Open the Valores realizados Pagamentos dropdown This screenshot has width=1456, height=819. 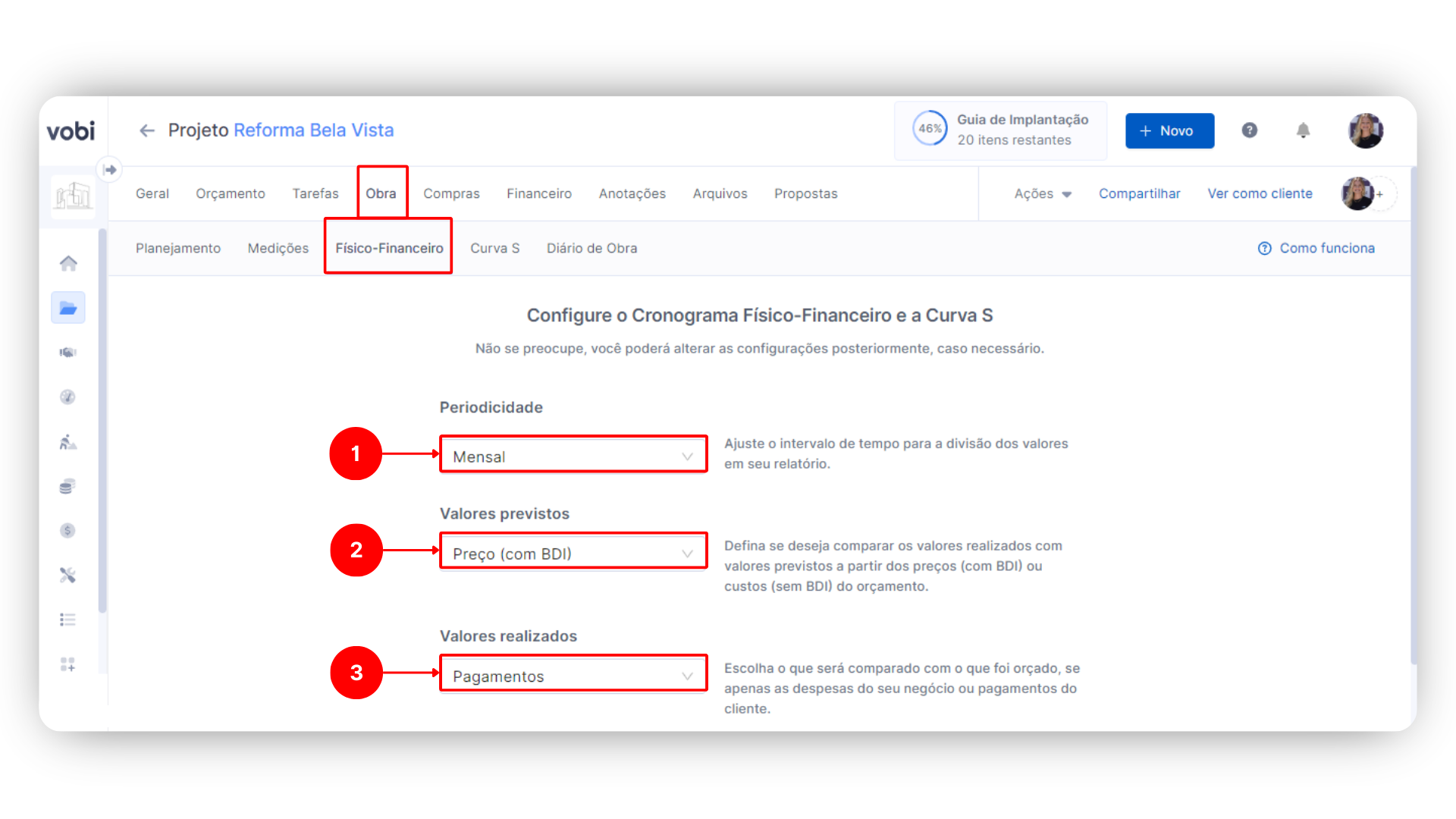click(573, 675)
